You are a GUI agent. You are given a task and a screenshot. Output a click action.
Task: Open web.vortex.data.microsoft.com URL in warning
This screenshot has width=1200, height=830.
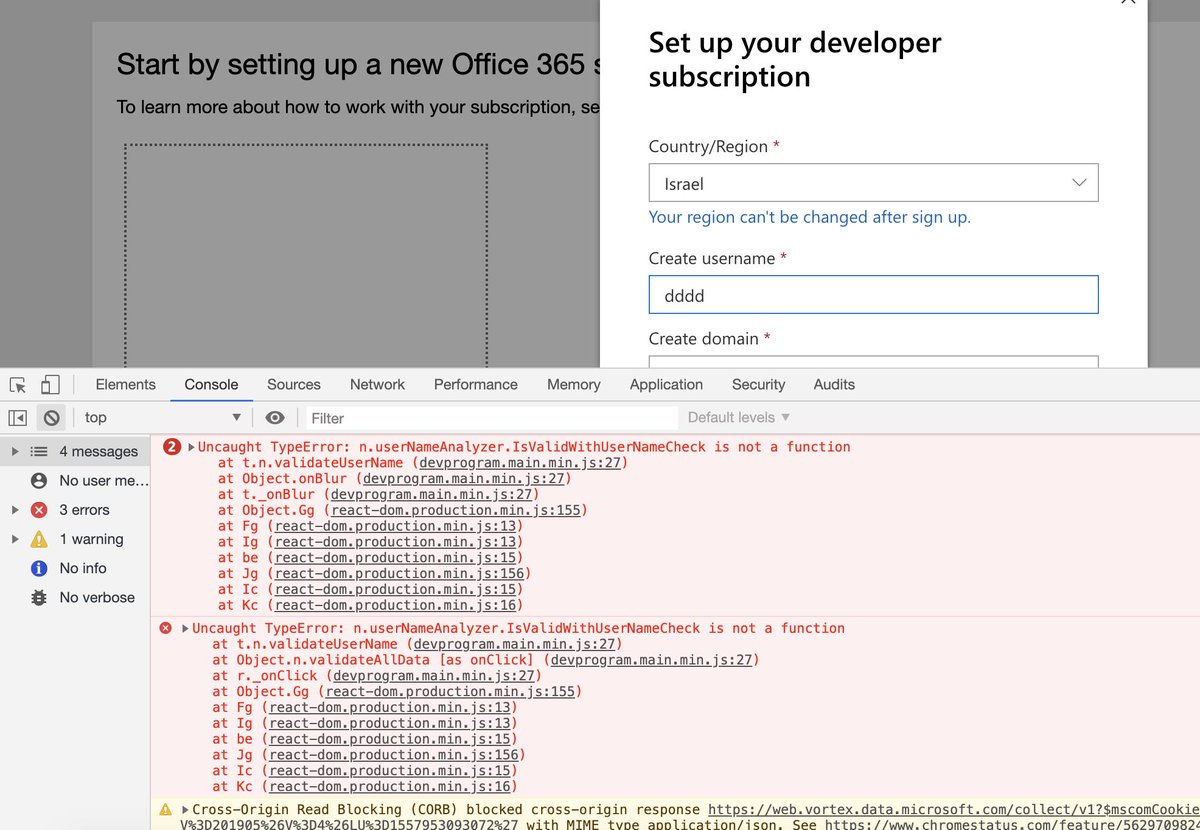click(x=953, y=809)
